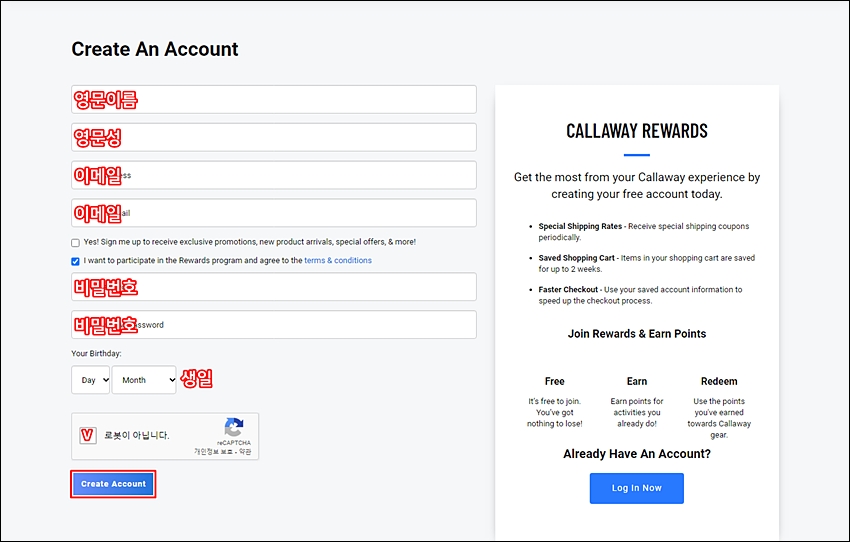Screen dimensions: 850x542
Task: Click the Redeem rewards column heading
Action: tap(719, 382)
